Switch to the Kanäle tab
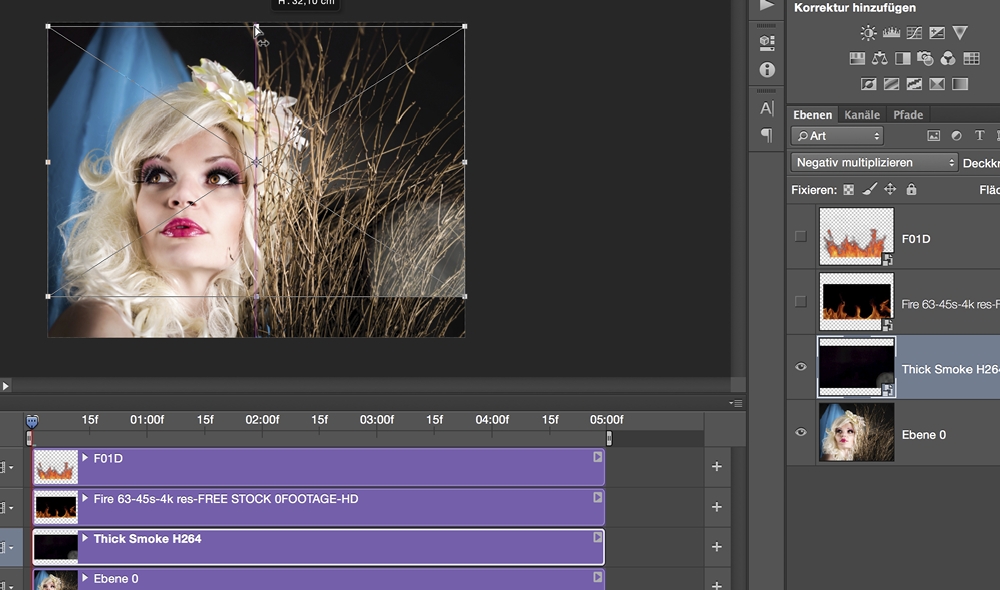Image resolution: width=1000 pixels, height=590 pixels. click(x=861, y=115)
